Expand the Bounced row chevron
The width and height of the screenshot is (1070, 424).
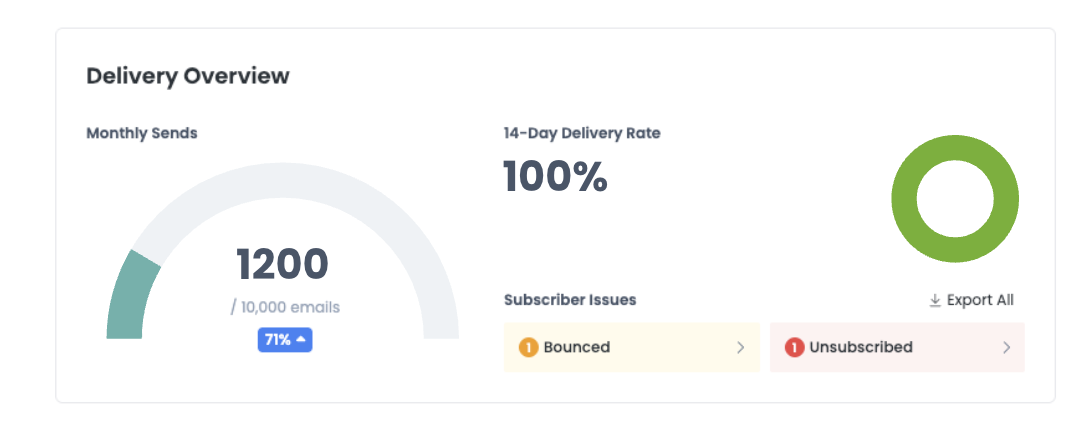coord(741,348)
